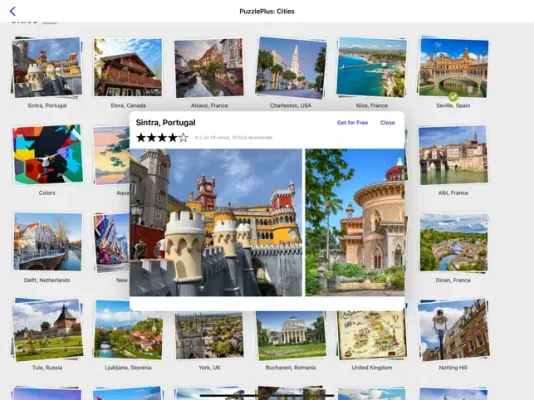Select the Delft, Netherlands thumbnail

click(x=48, y=242)
